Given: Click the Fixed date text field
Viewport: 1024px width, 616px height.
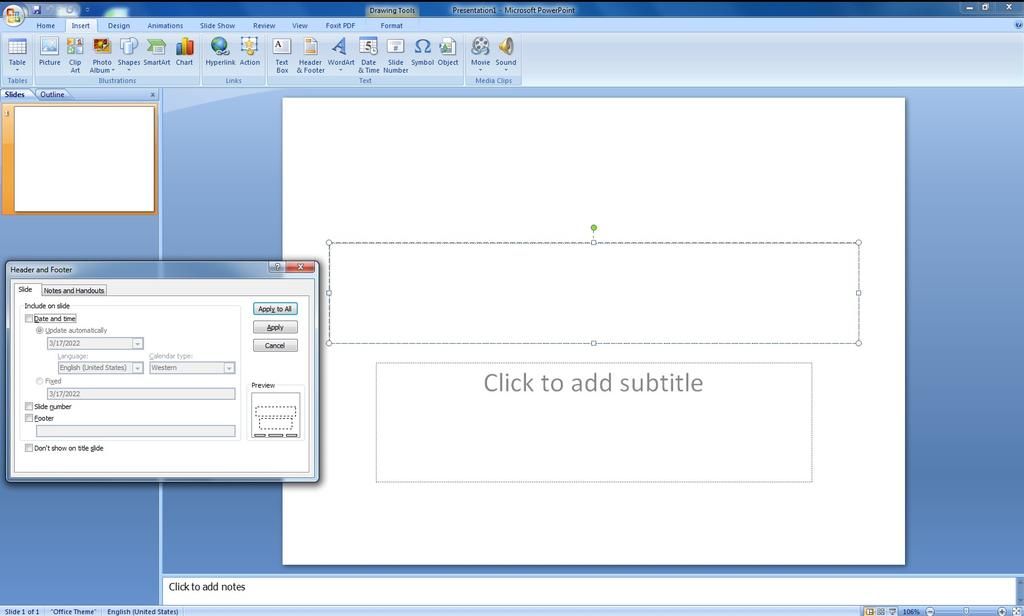Looking at the screenshot, I should coord(141,394).
